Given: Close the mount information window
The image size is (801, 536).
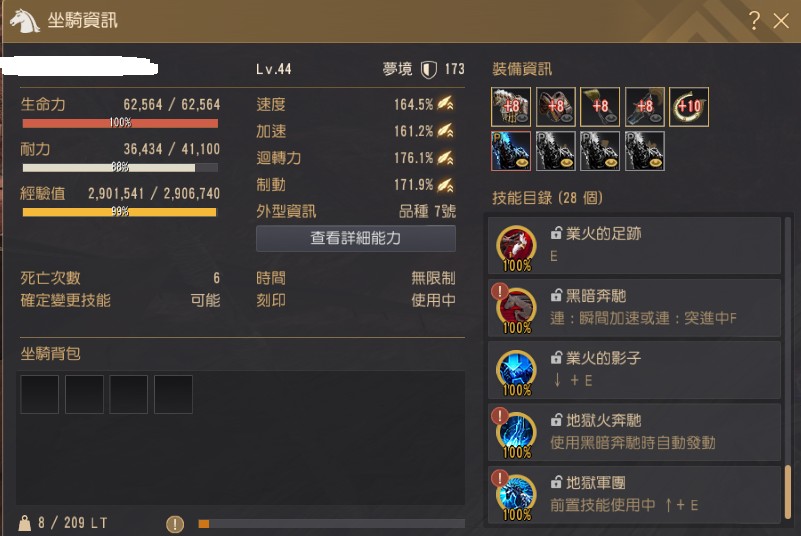Looking at the screenshot, I should click(781, 21).
